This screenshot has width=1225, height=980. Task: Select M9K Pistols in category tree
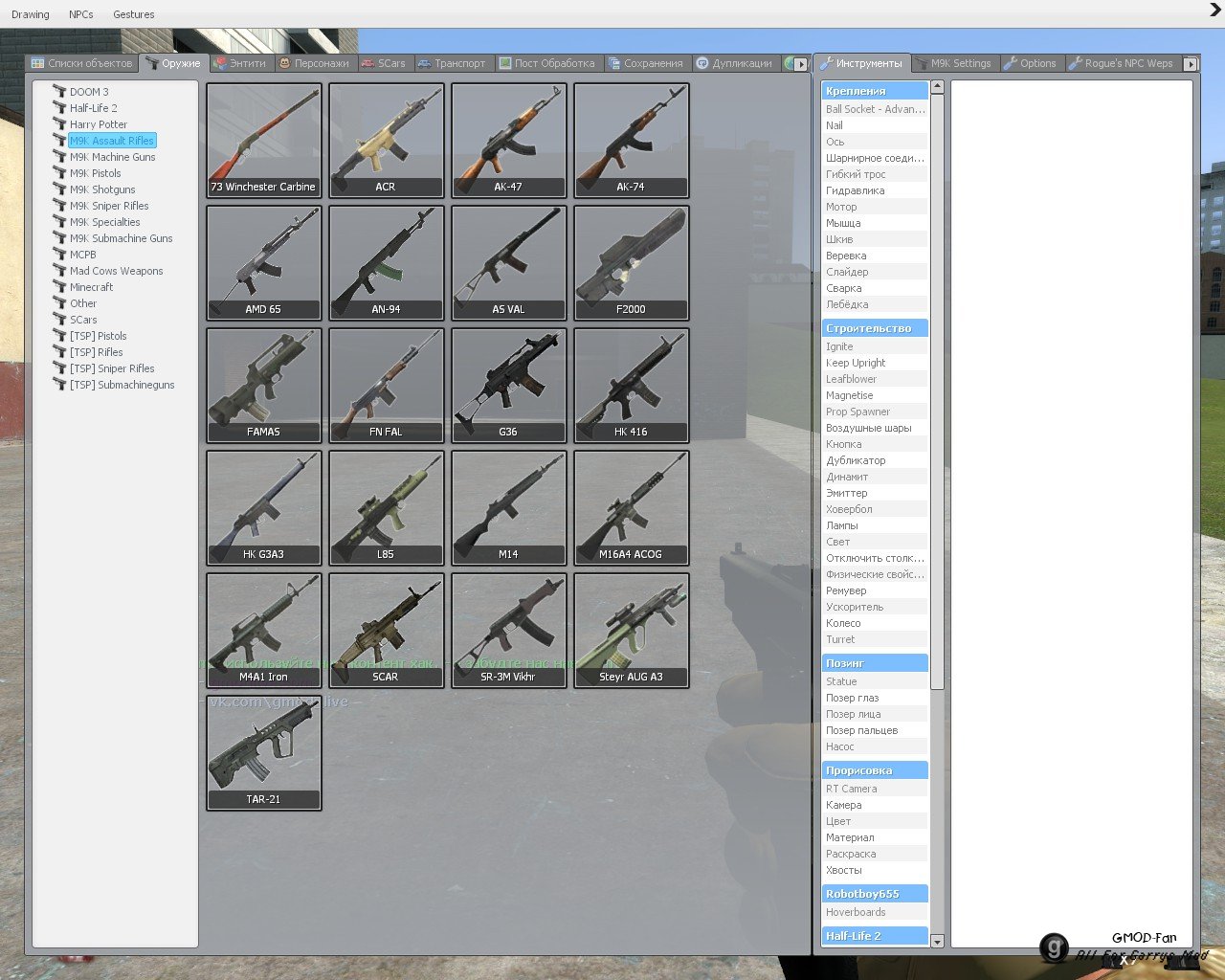pos(96,173)
